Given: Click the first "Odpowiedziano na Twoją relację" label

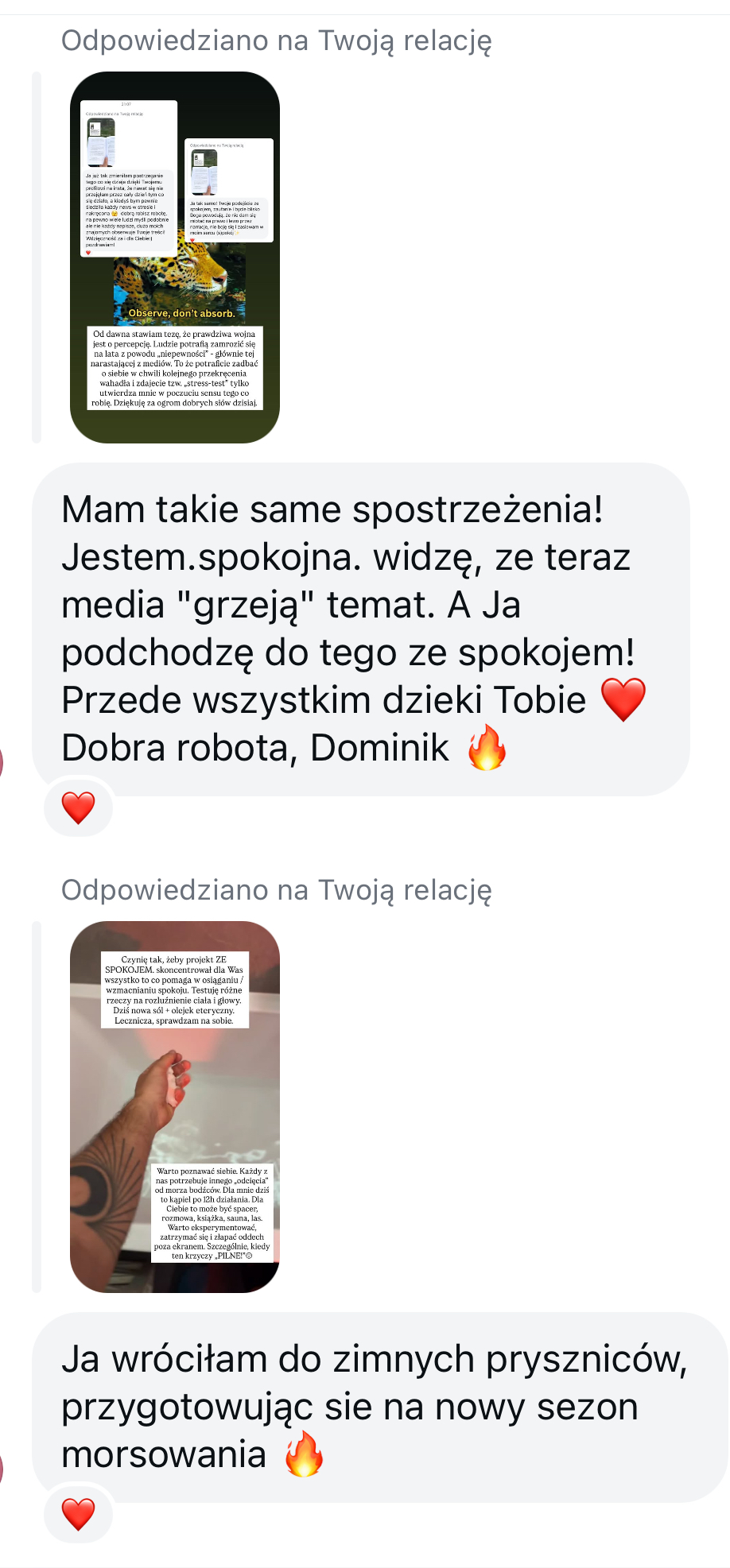Looking at the screenshot, I should [277, 41].
